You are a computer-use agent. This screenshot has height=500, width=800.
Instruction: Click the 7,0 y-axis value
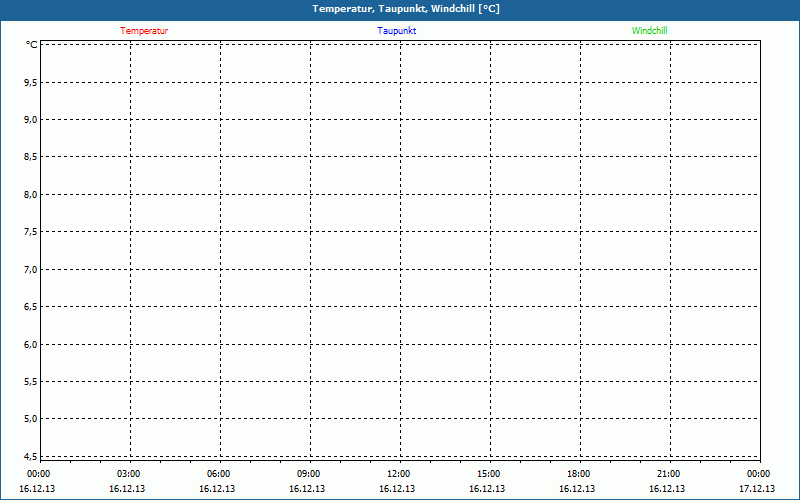pos(31,269)
